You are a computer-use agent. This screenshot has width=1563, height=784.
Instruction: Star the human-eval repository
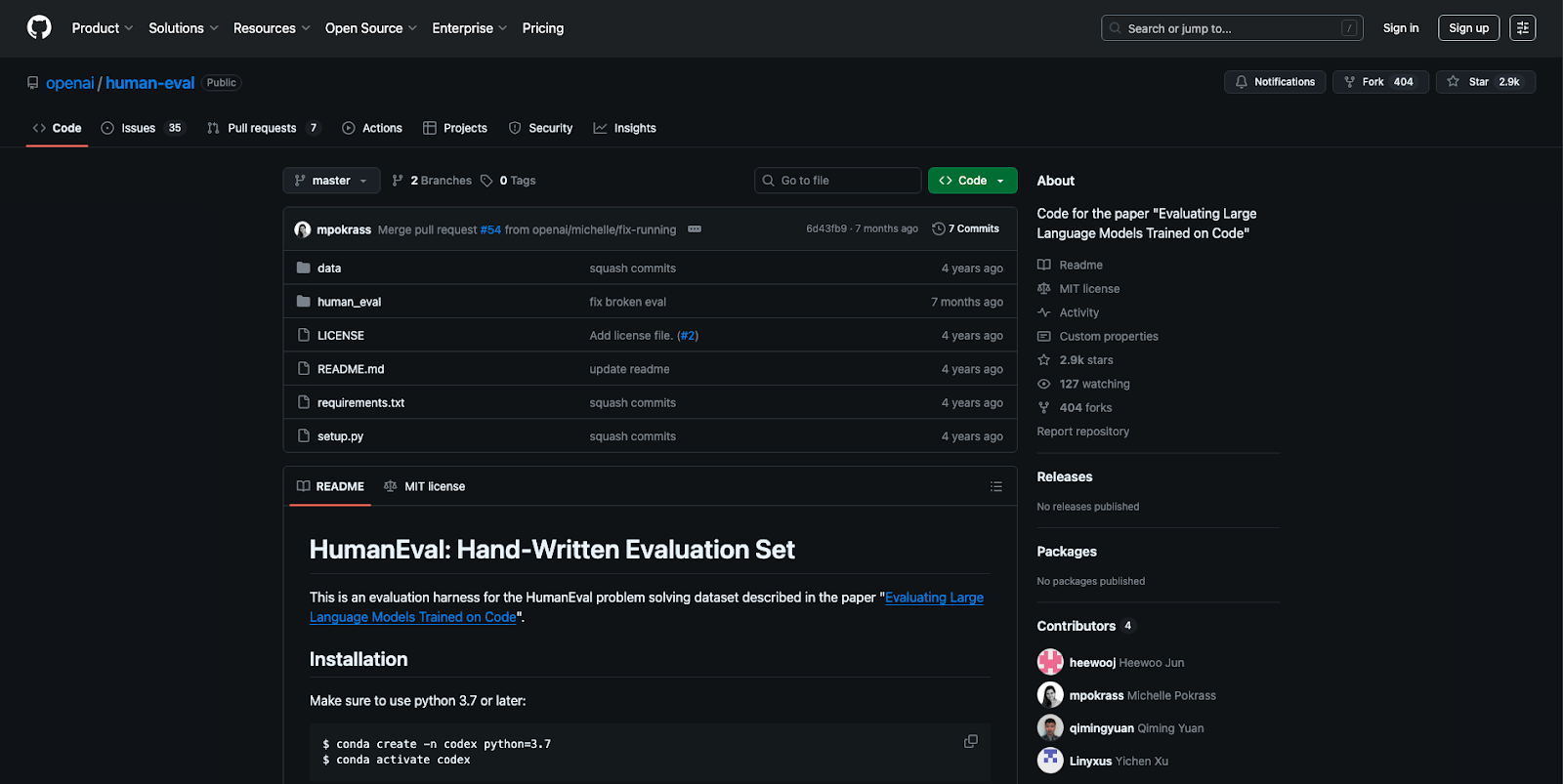(x=1485, y=82)
